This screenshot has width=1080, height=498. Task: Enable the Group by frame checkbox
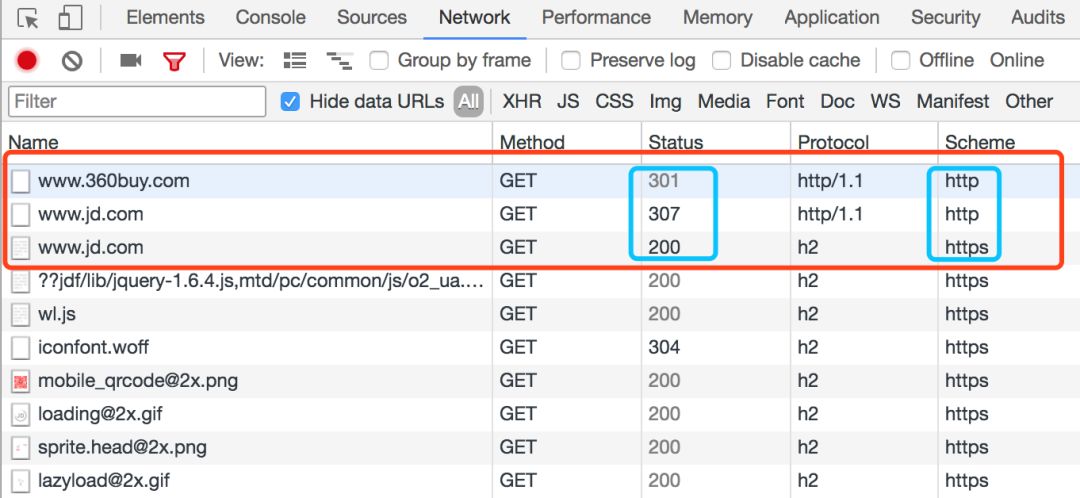(x=379, y=61)
